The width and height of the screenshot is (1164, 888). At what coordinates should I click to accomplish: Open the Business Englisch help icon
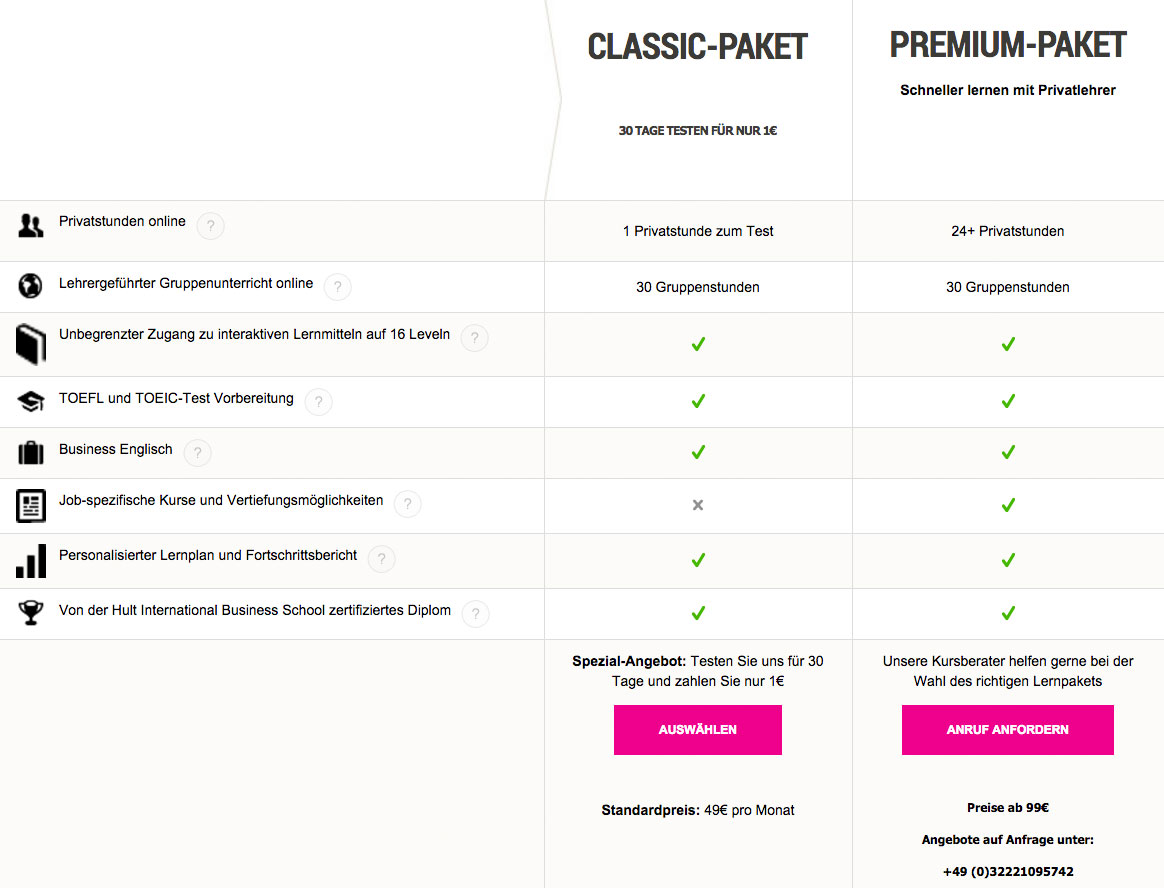coord(197,454)
